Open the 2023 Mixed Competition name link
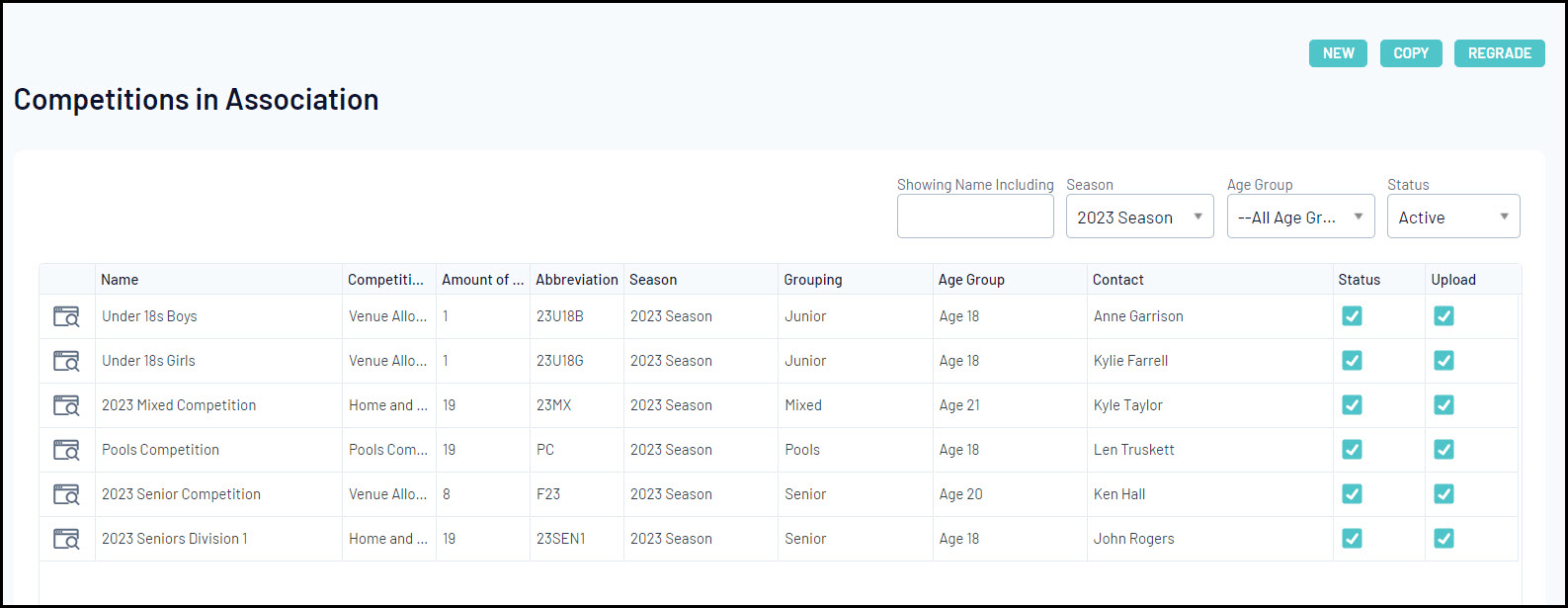Image resolution: width=1568 pixels, height=608 pixels. click(x=179, y=405)
